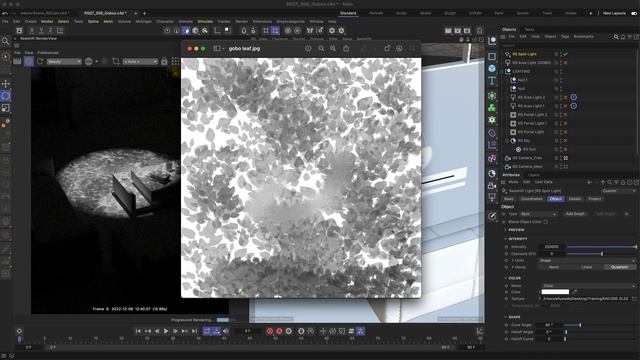
Task: Set Decay to Quadratic
Action: click(x=620, y=267)
